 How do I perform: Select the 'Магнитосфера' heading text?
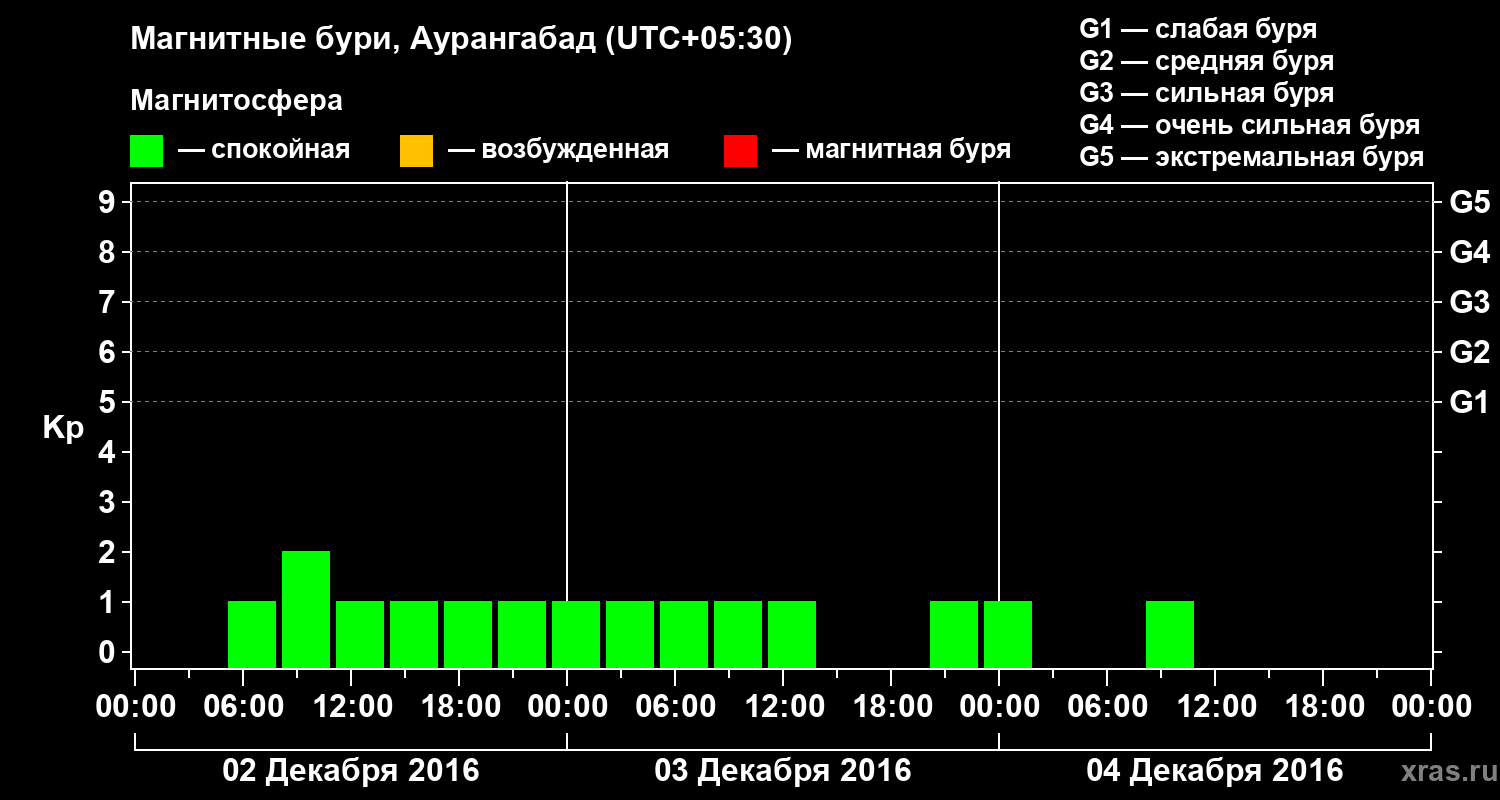(x=236, y=101)
